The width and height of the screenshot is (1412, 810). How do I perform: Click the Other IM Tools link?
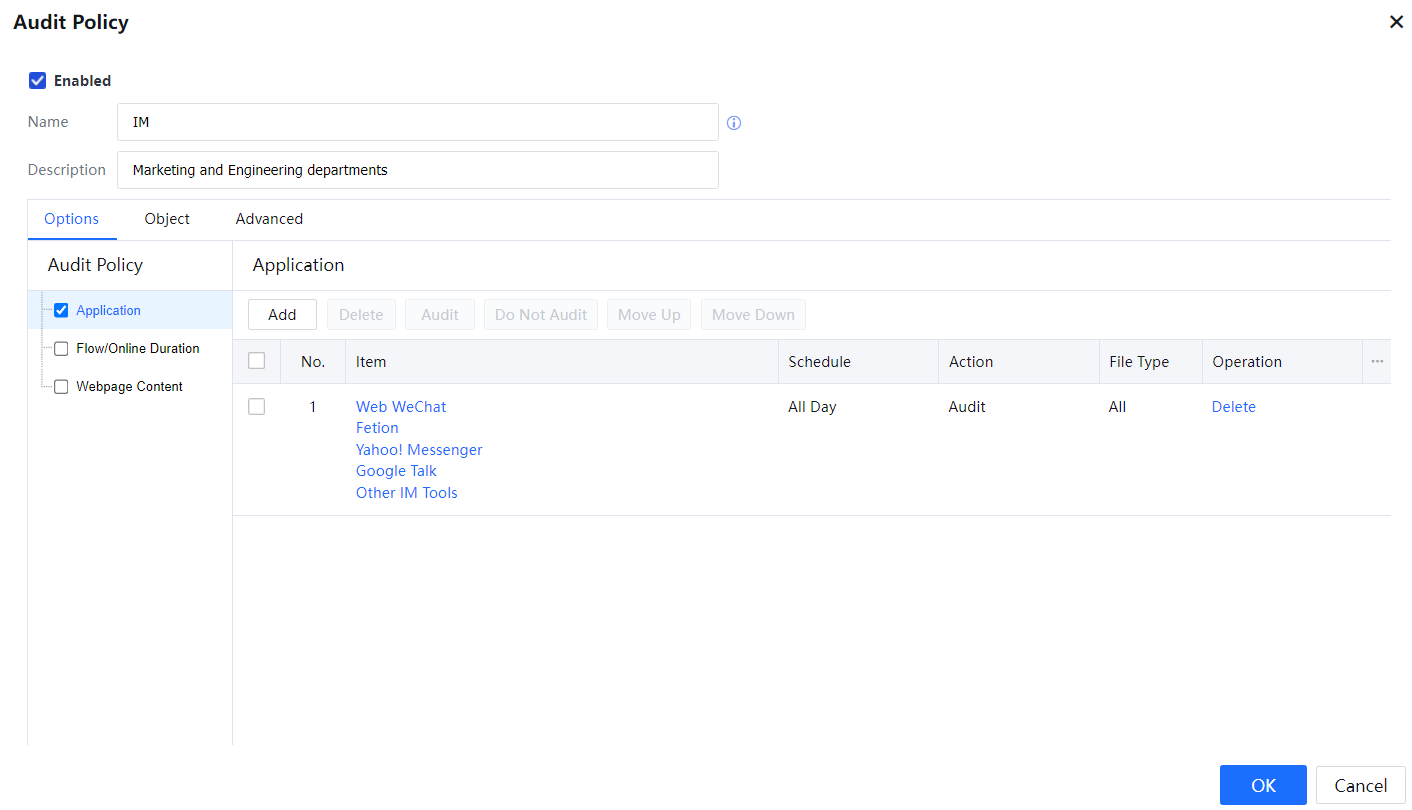tap(406, 493)
